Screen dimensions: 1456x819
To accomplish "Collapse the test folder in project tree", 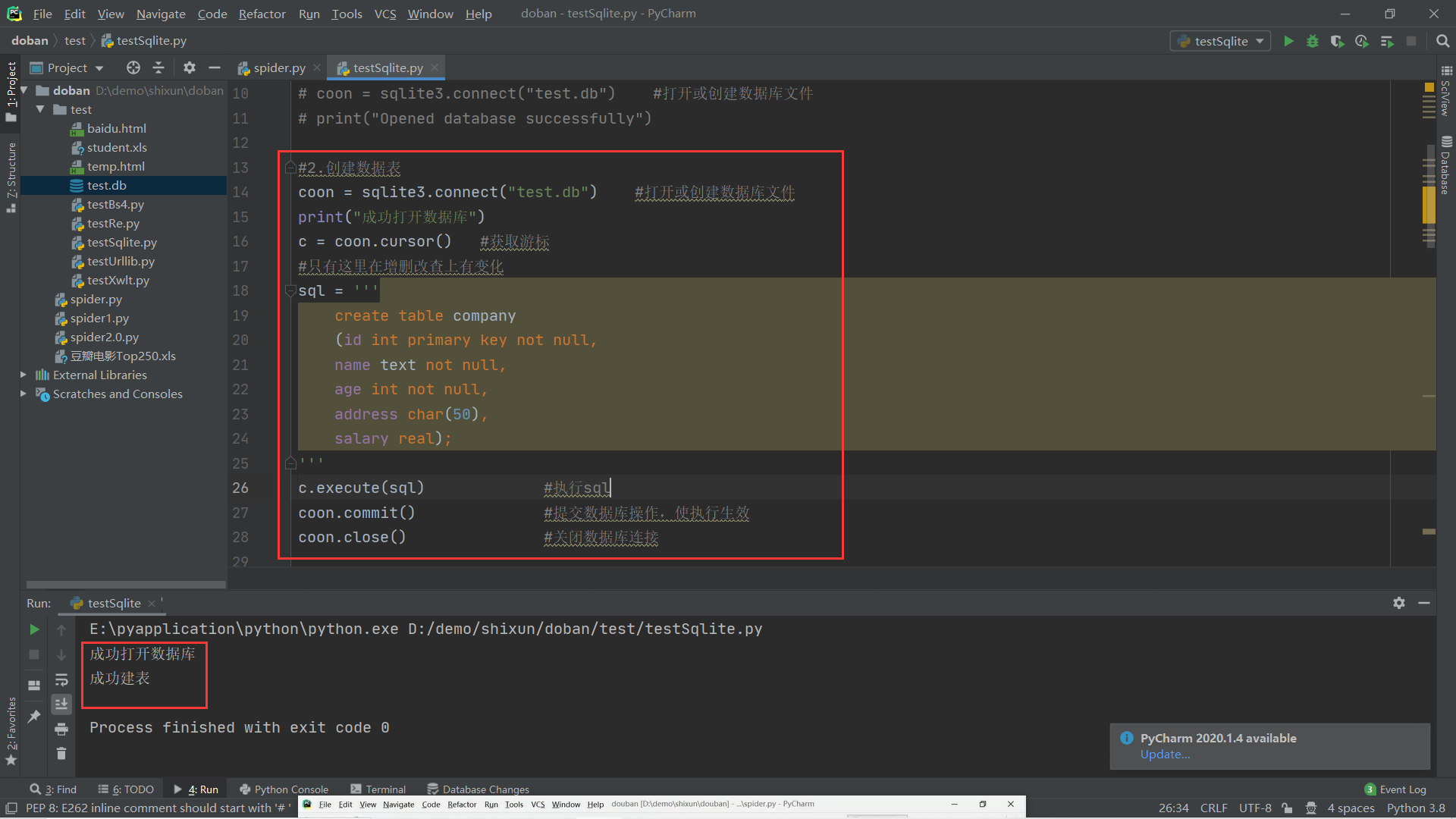I will pos(40,109).
